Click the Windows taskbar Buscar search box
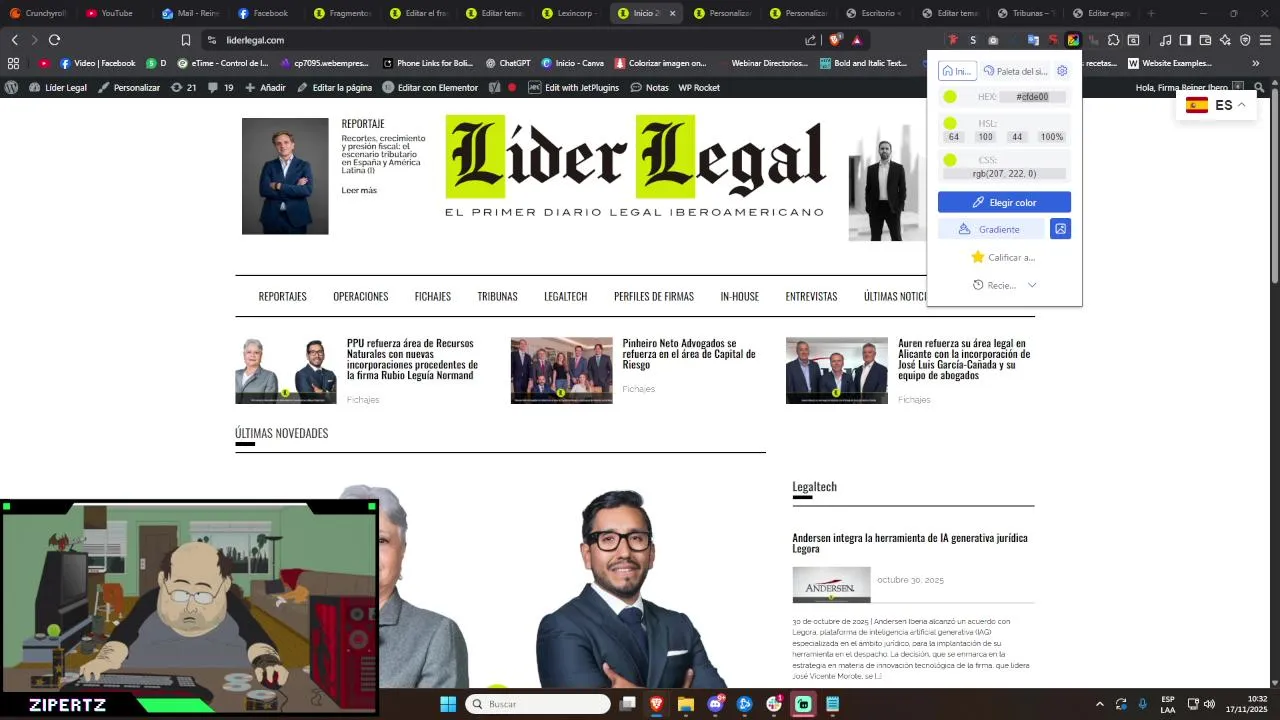Image resolution: width=1280 pixels, height=720 pixels. pos(538,704)
